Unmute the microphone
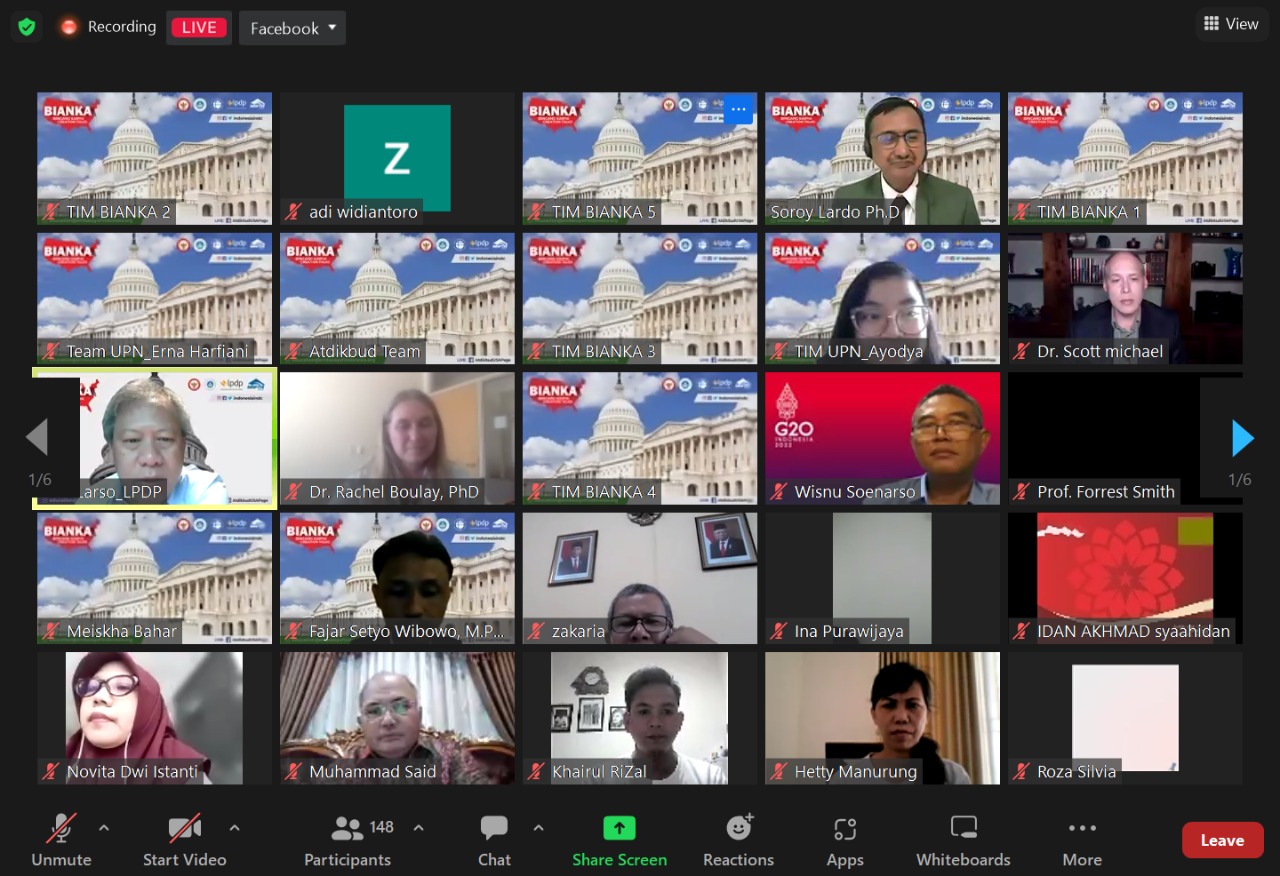Image resolution: width=1280 pixels, height=876 pixels. 61,829
